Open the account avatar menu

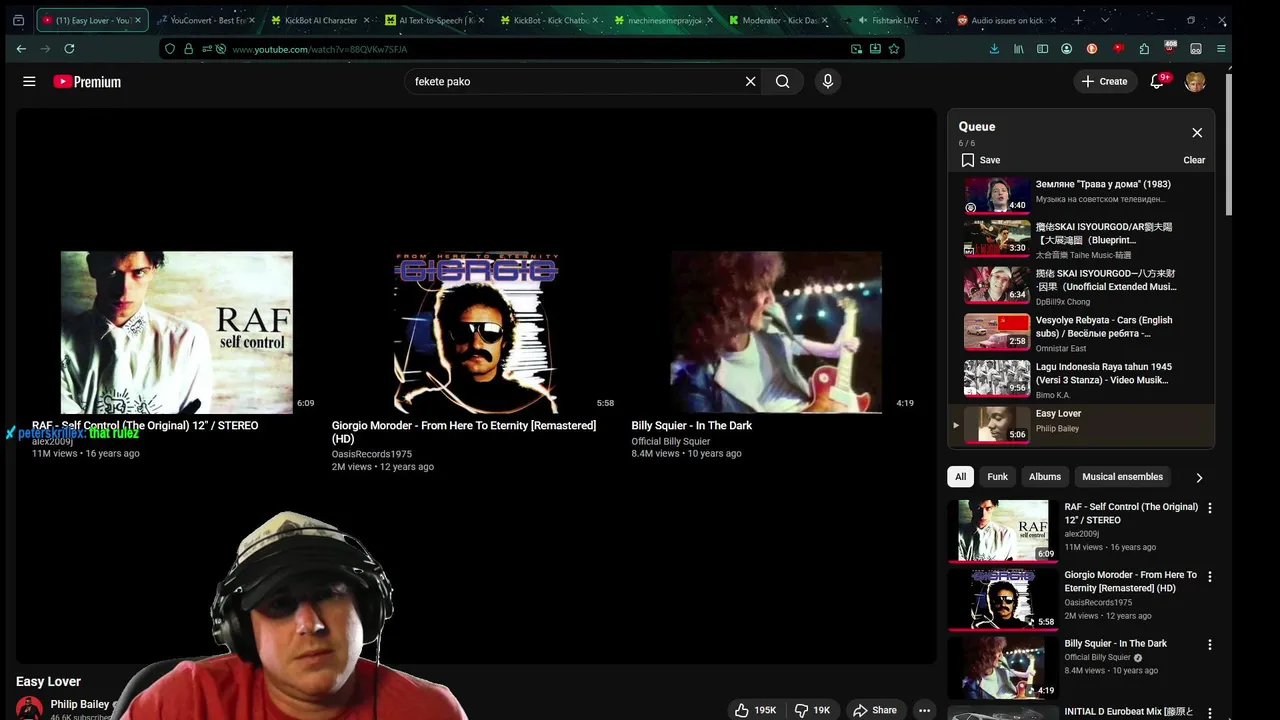(x=1195, y=82)
